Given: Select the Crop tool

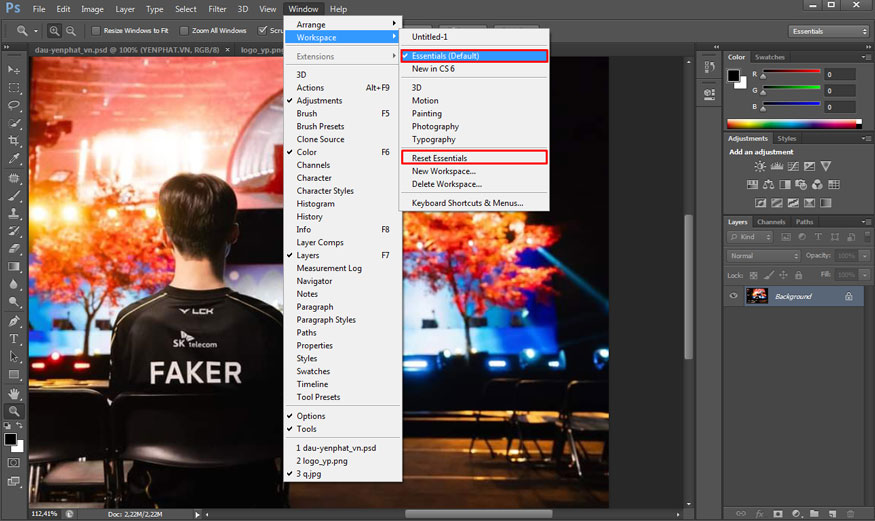Looking at the screenshot, I should 14,141.
